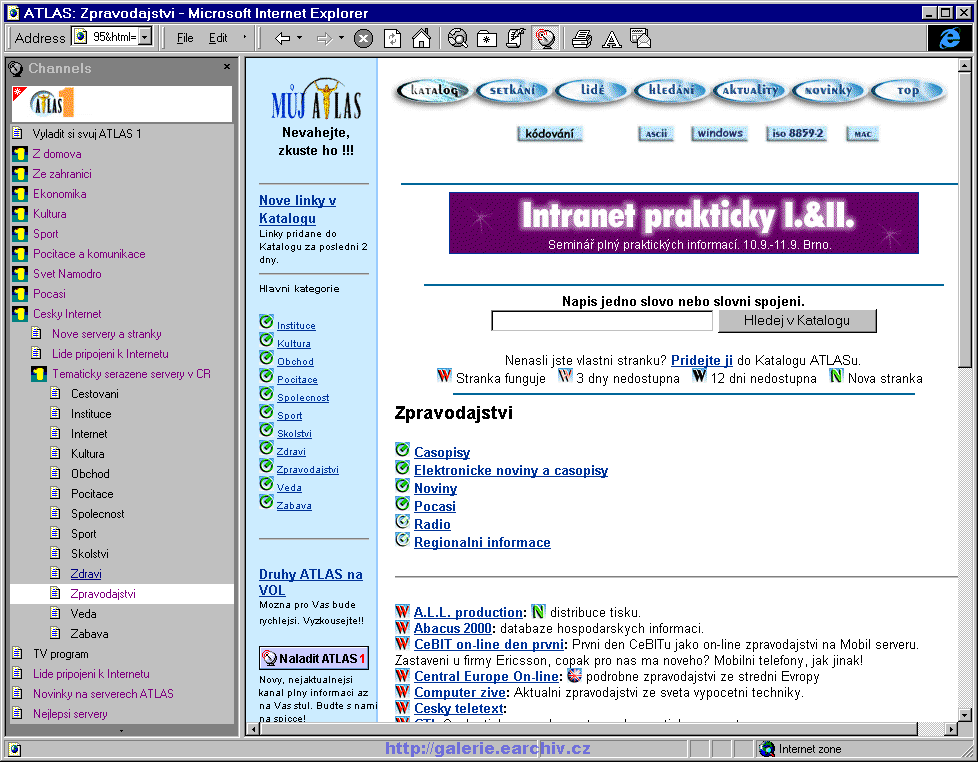Select the top navigation tab
This screenshot has height=762, width=978.
point(908,90)
